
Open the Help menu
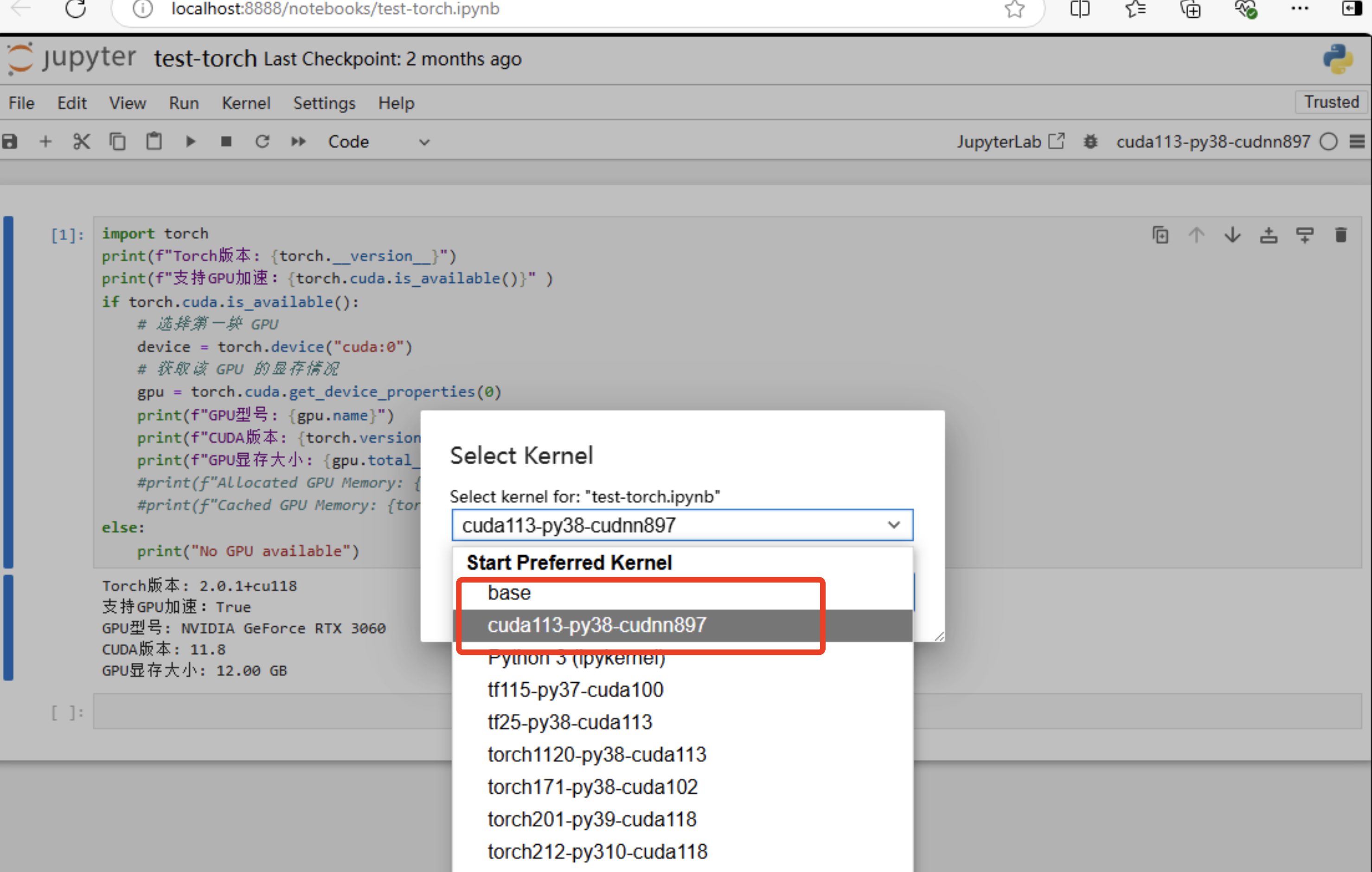point(396,103)
